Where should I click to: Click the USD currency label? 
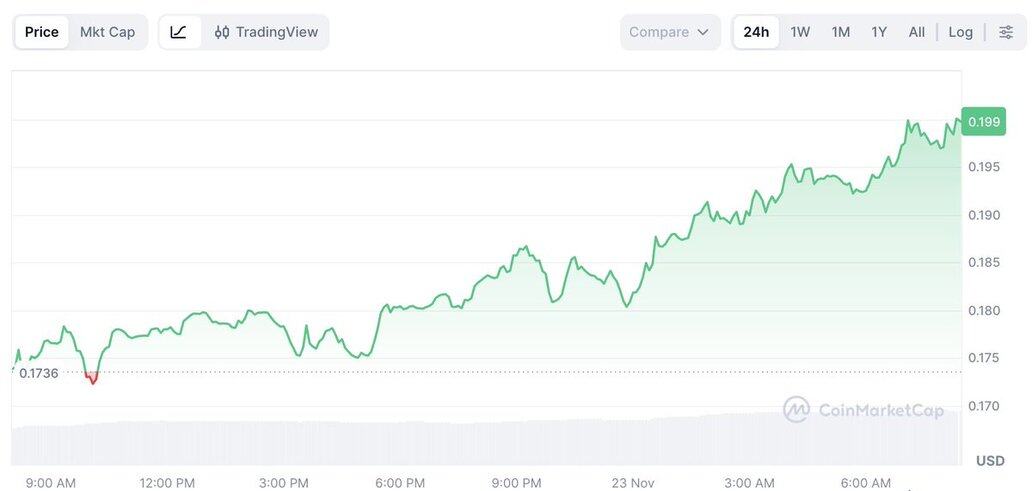pos(990,461)
